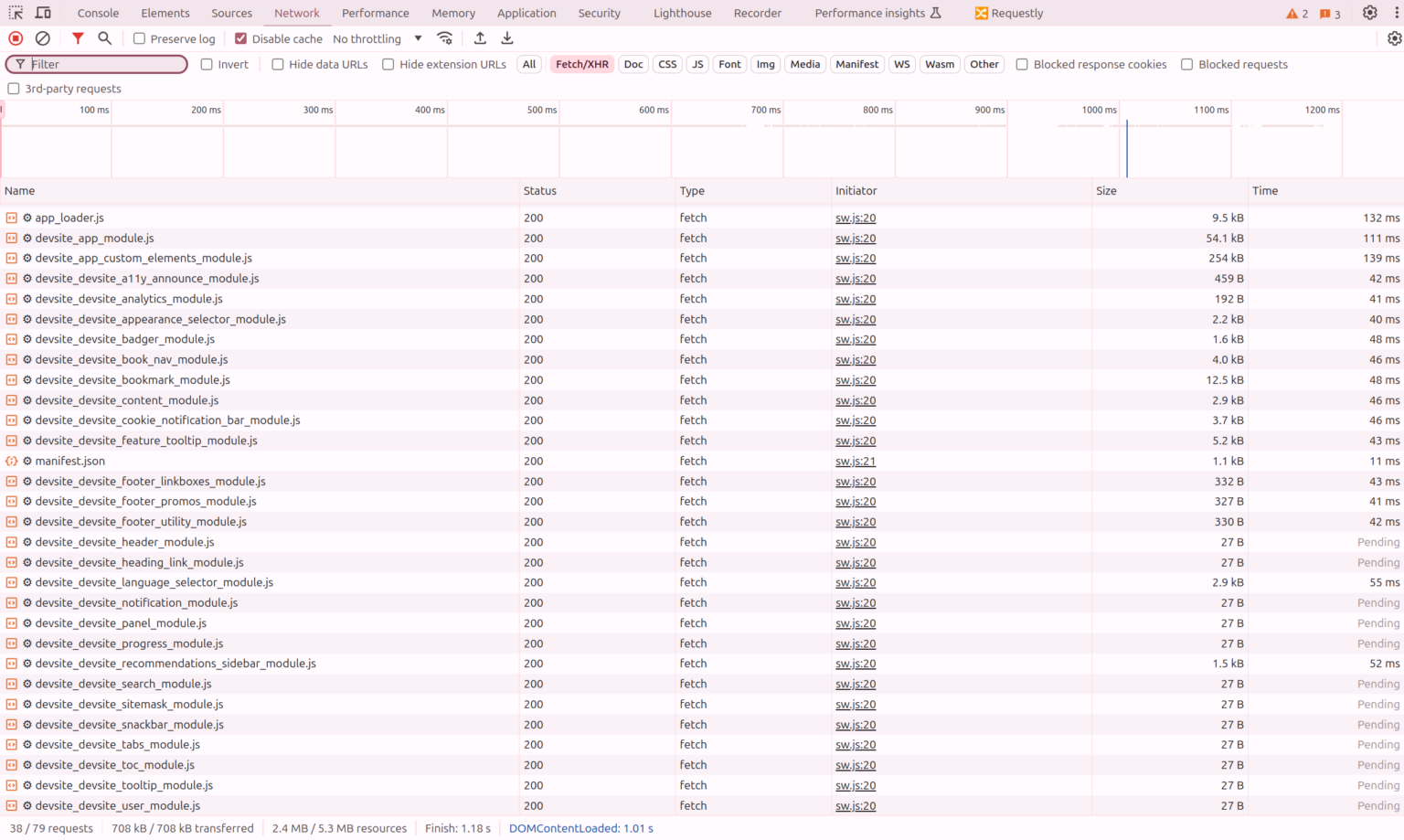The image size is (1404, 840).
Task: Hide the filter bar using the funnel icon
Action: point(78,37)
